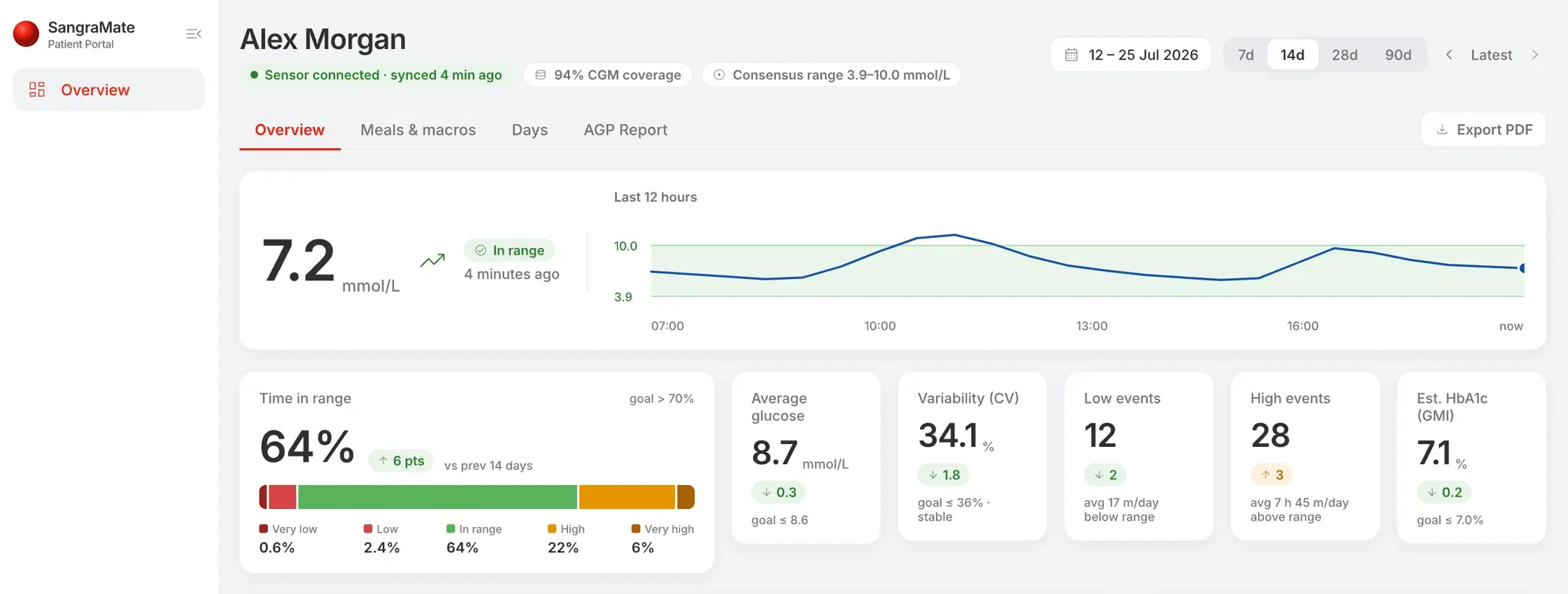Click the "goal > 70%" label

(x=661, y=399)
